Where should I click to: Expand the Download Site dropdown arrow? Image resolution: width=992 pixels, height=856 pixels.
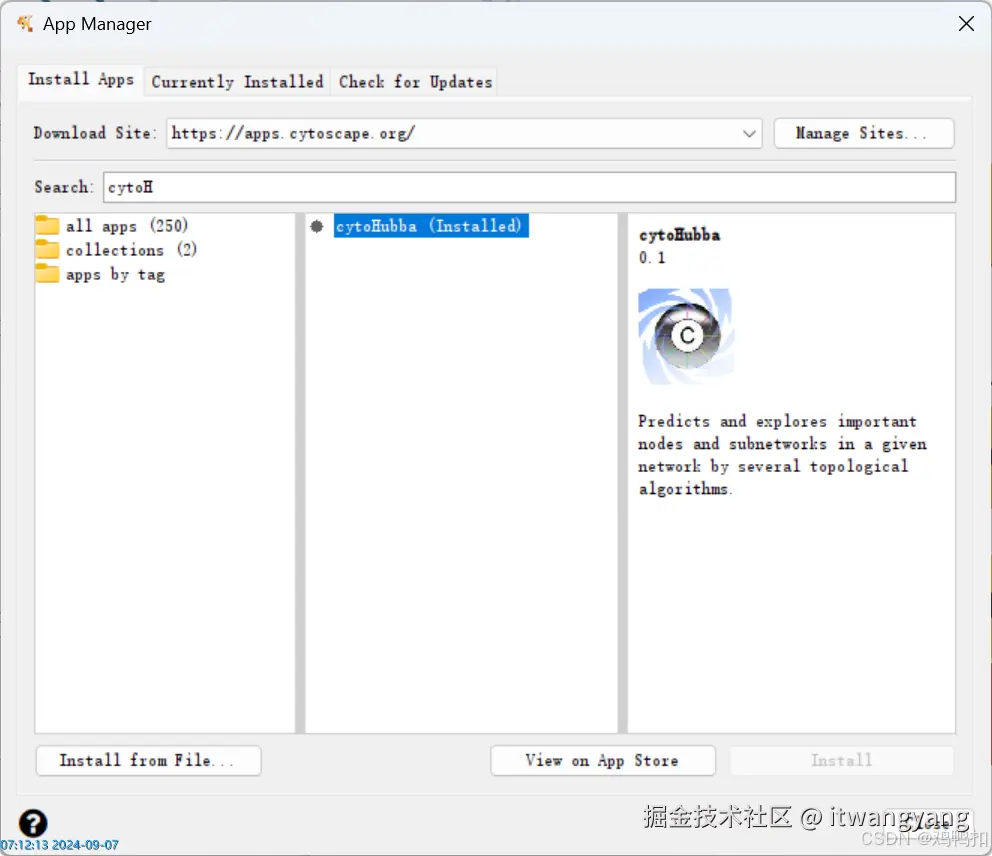coord(749,133)
